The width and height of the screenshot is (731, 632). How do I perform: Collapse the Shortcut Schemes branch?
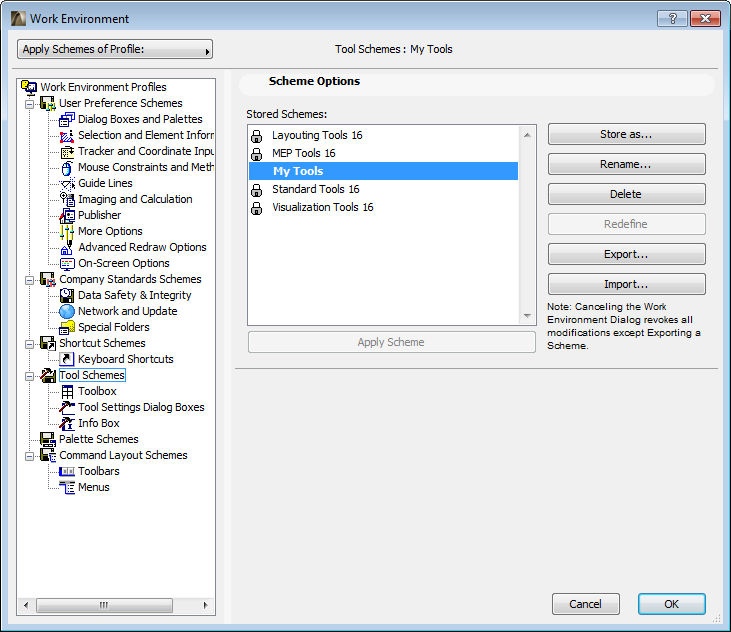[x=29, y=344]
